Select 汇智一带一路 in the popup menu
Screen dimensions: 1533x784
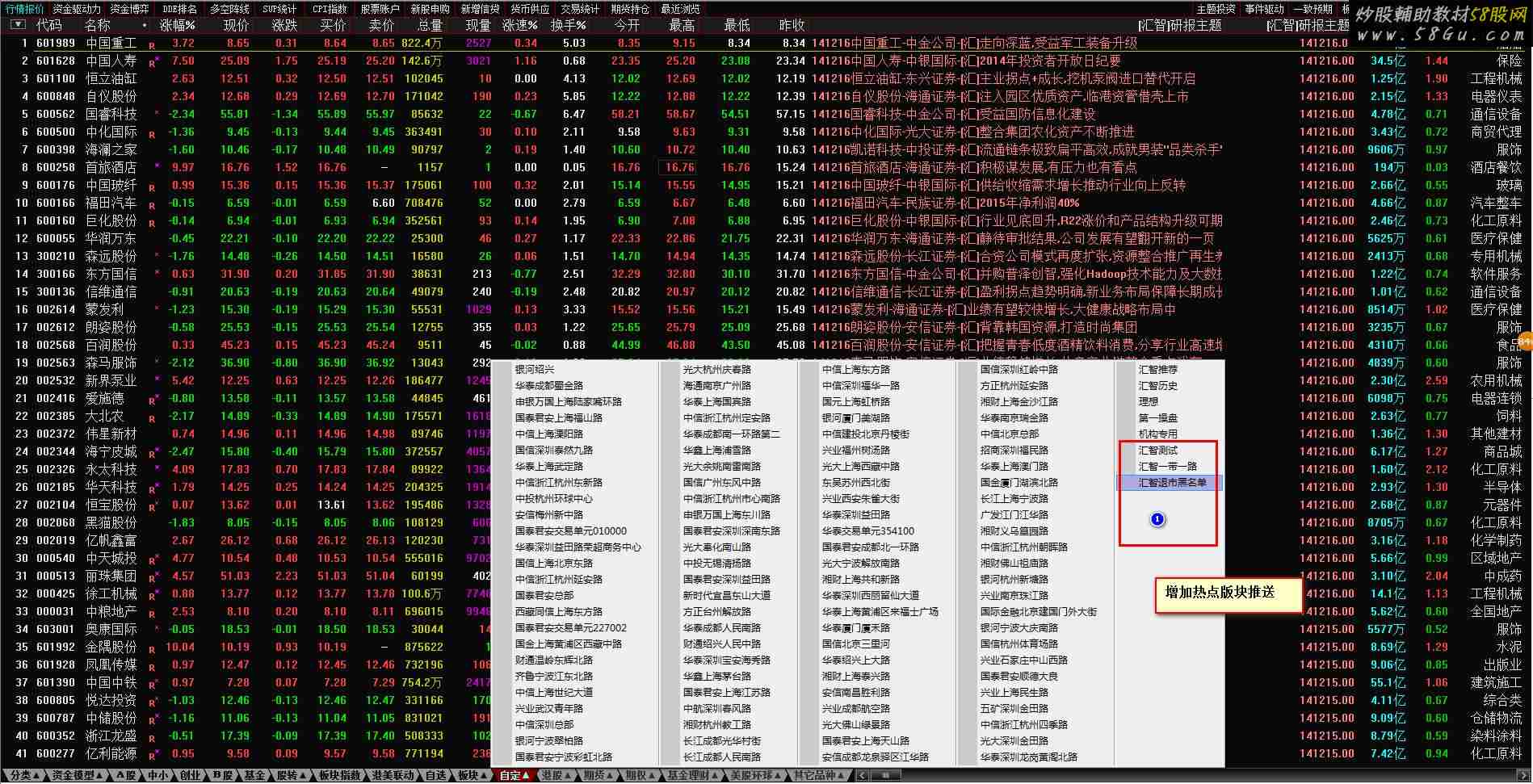click(x=1167, y=467)
